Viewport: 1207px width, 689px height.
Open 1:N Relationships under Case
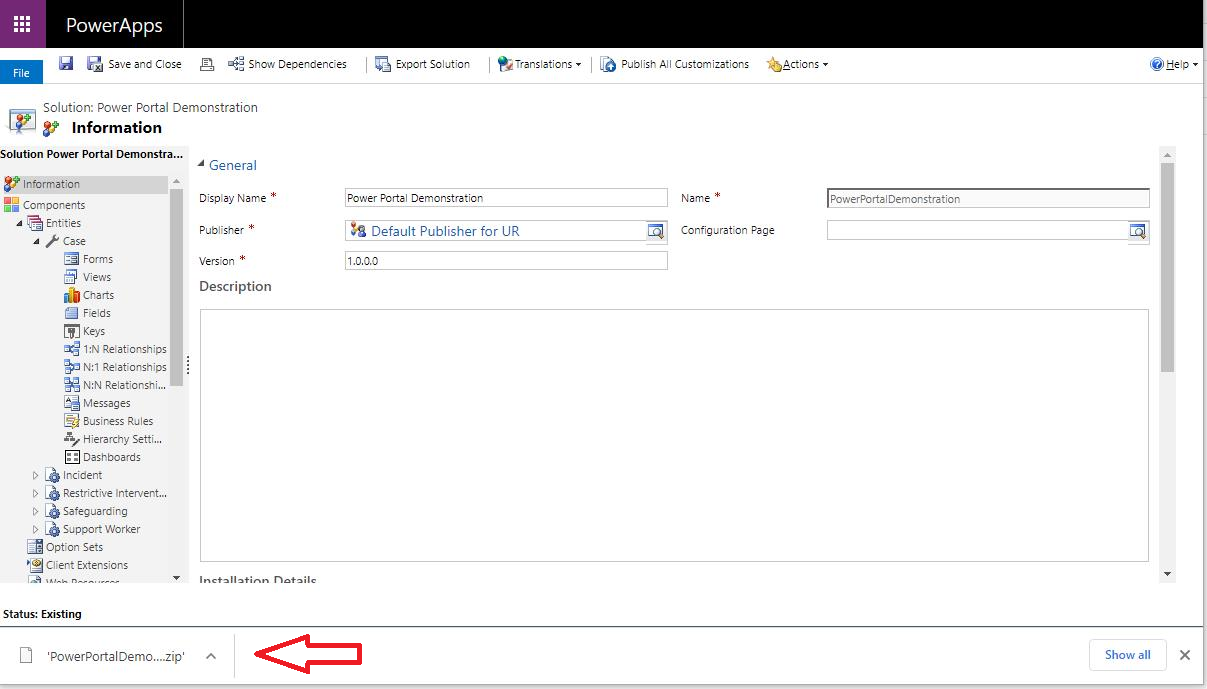124,349
